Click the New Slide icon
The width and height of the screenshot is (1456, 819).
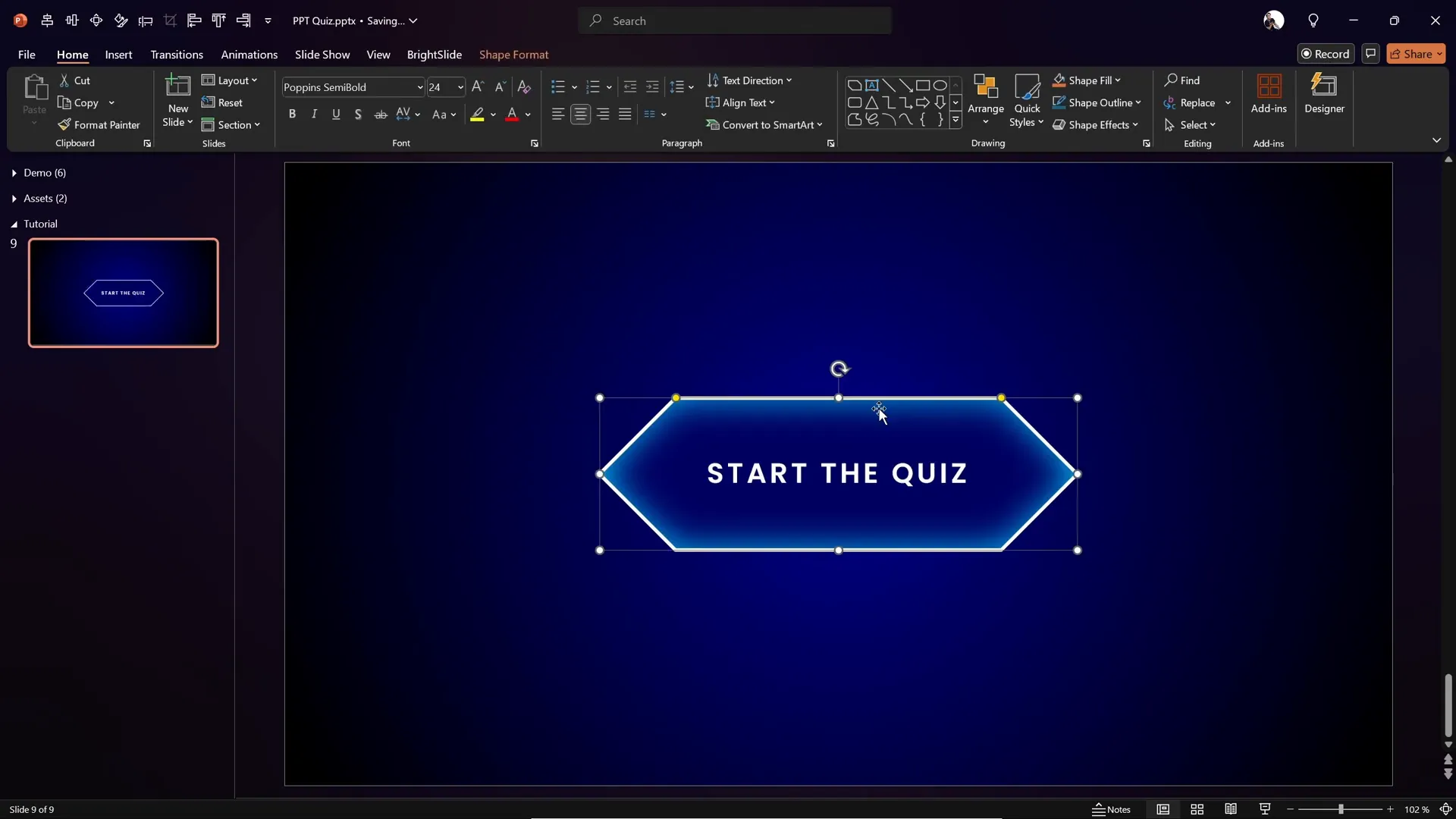tap(178, 86)
